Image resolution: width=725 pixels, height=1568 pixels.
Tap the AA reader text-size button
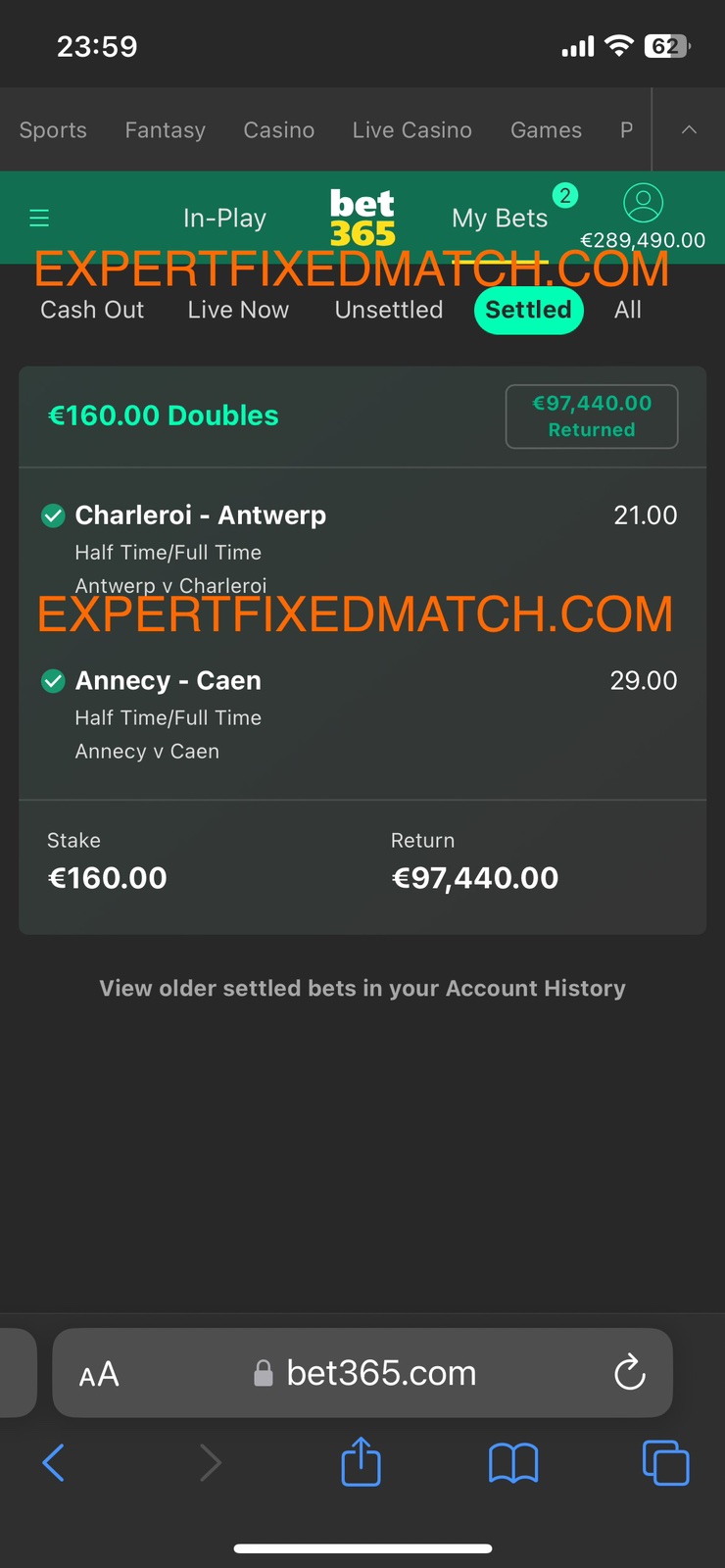99,1374
